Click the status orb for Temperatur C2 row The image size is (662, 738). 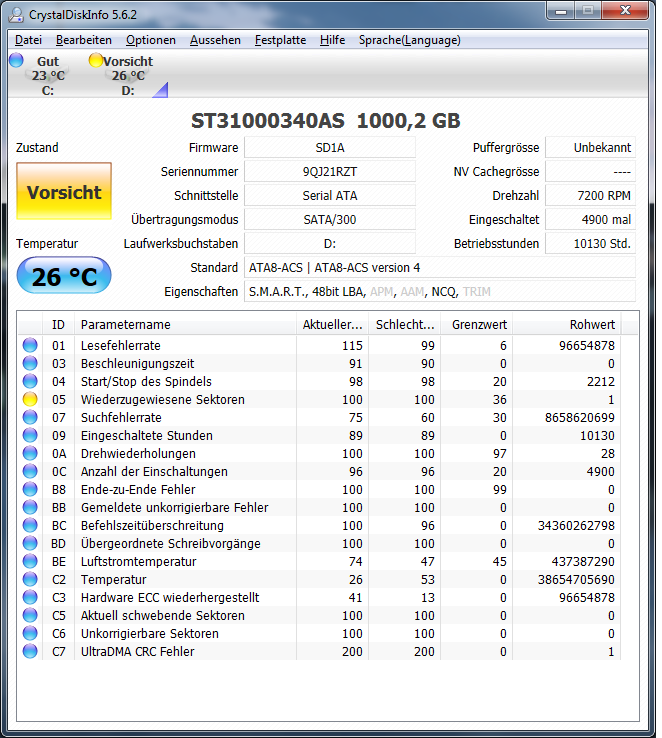point(30,579)
